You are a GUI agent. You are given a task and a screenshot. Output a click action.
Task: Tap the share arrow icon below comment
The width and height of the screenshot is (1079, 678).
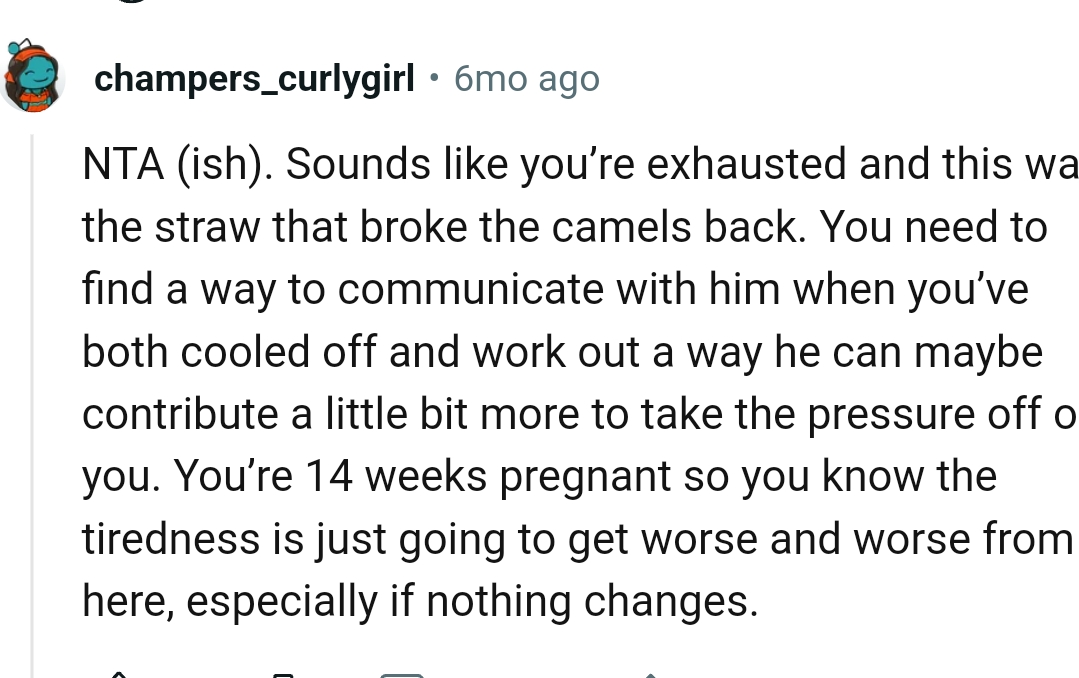coord(649,674)
